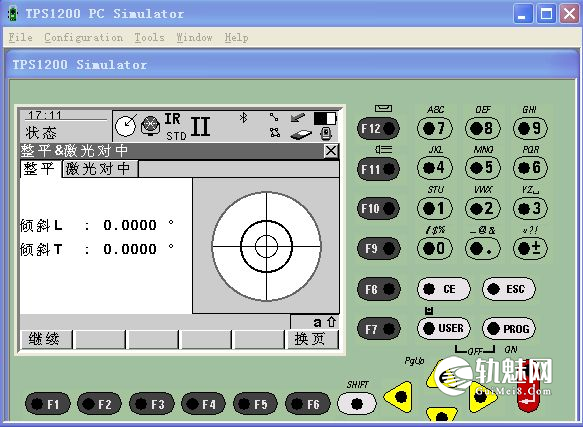
Task: Click the plus/minus sign key
Action: click(530, 248)
